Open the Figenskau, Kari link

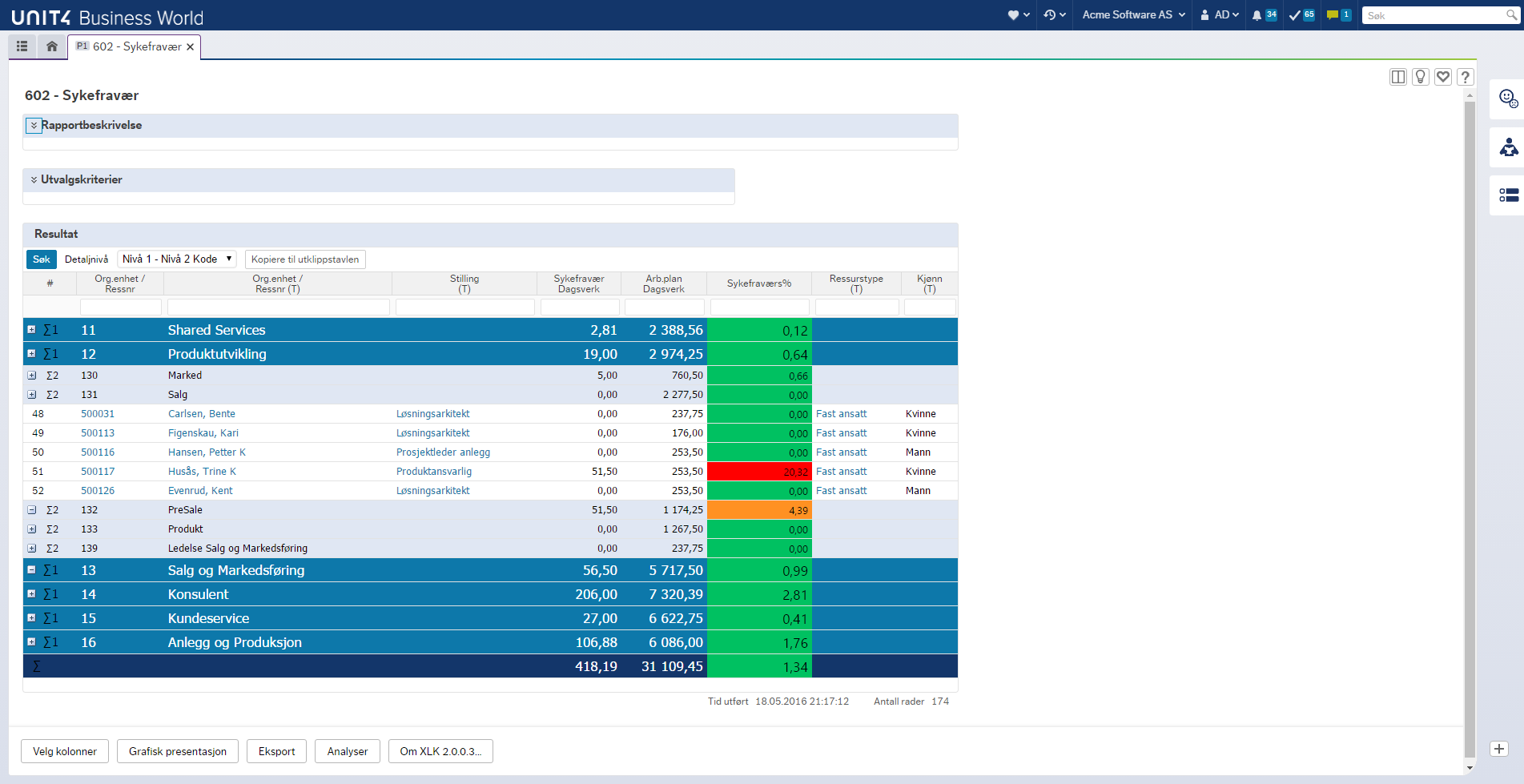pos(203,433)
